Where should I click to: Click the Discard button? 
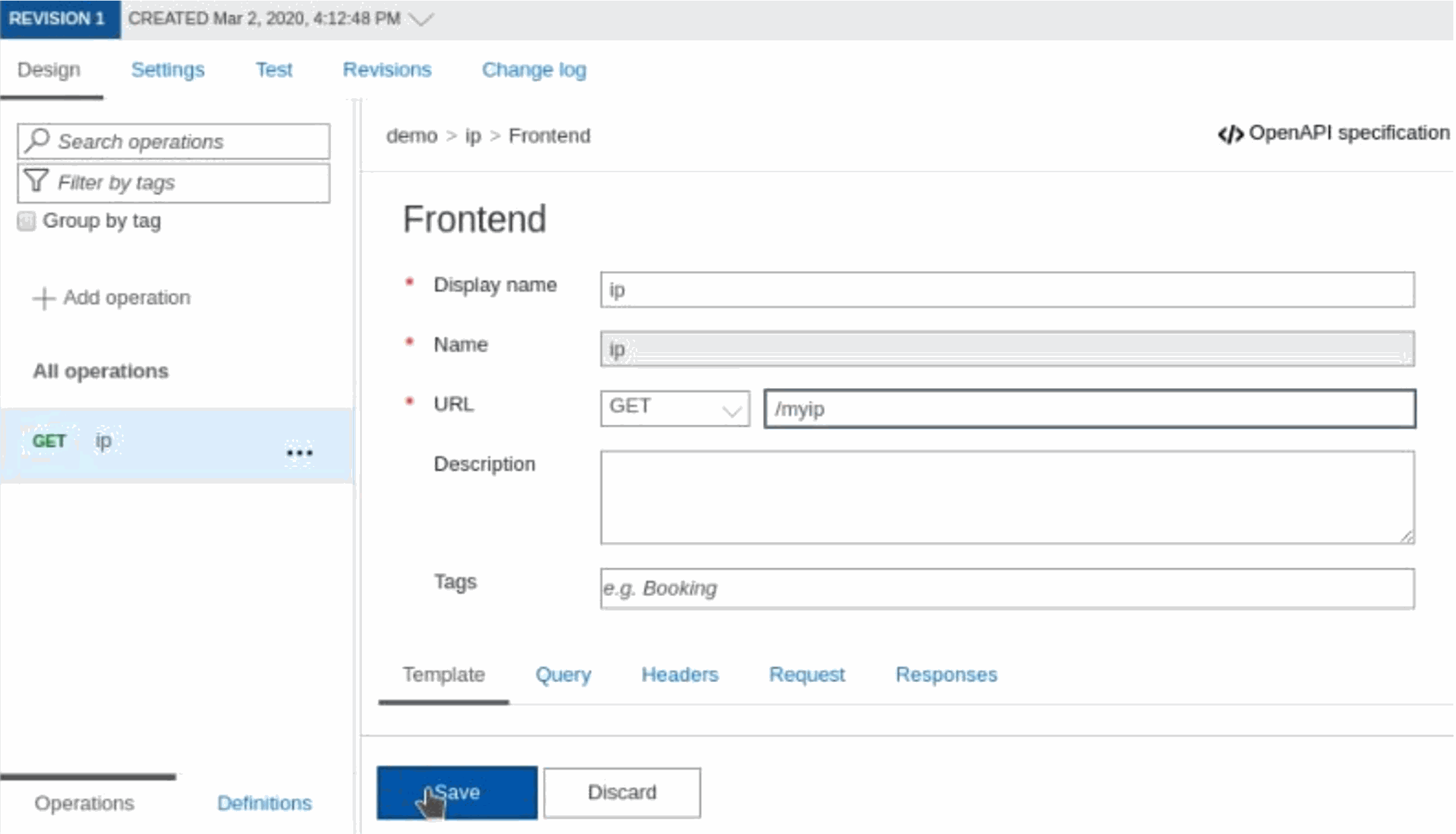(x=622, y=792)
